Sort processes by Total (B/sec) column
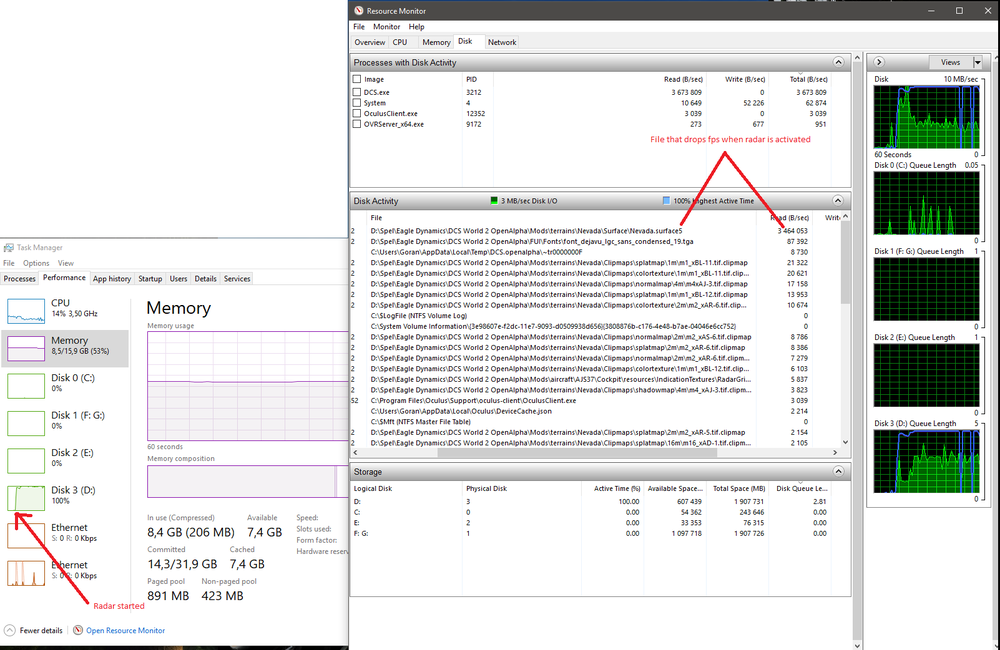Viewport: 1000px width, 650px height. click(x=809, y=79)
